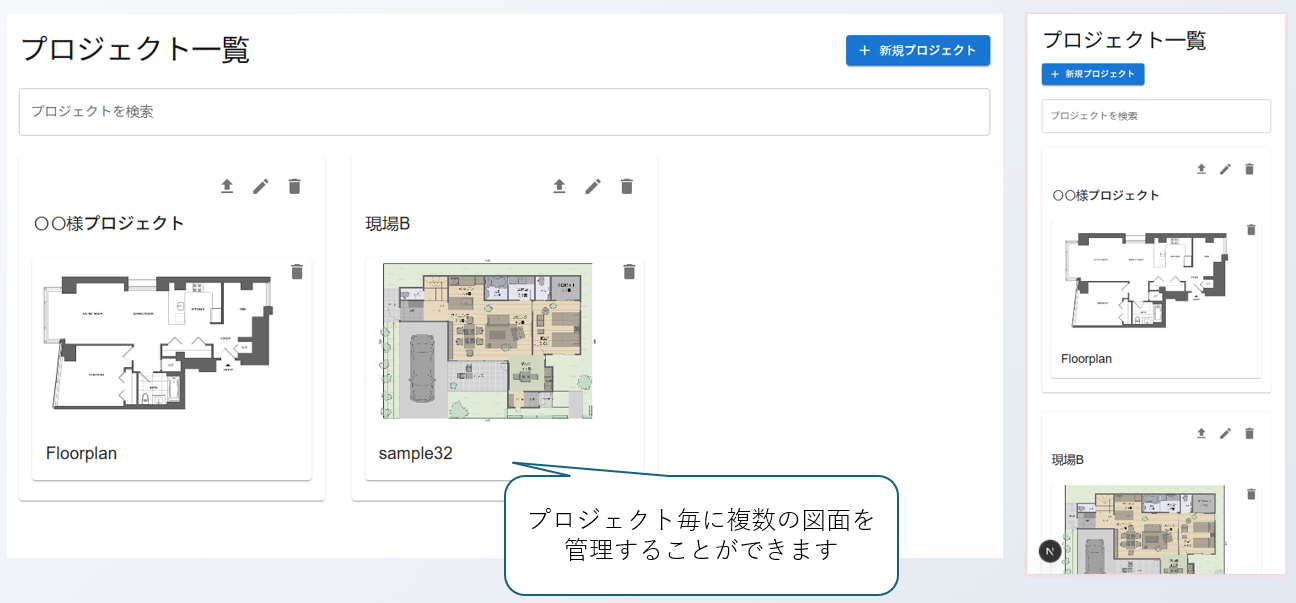The height and width of the screenshot is (603, 1296).
Task: Edit the 〇〇様プロジェクト name with the pencil icon
Action: click(261, 186)
